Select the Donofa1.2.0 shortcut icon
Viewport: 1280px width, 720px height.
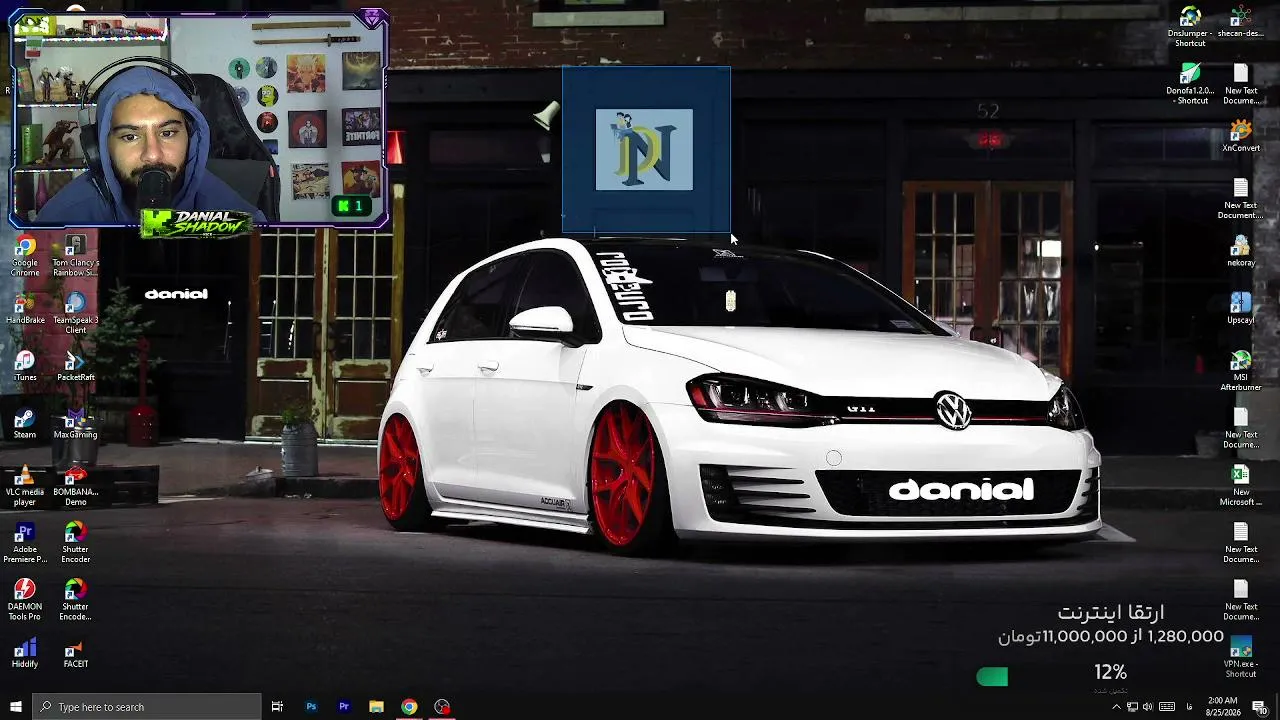1190,84
